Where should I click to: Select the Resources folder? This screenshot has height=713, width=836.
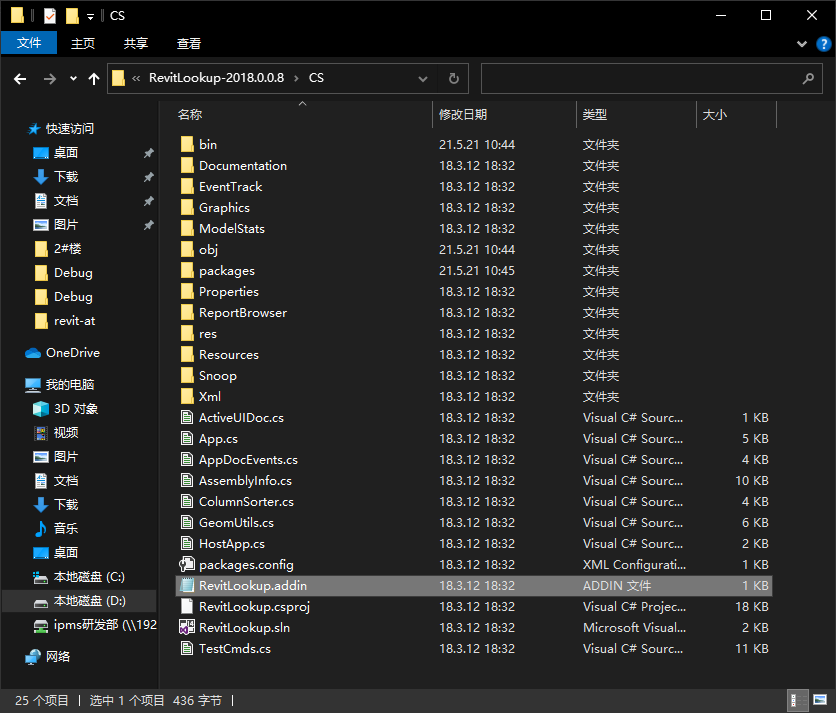[x=229, y=355]
